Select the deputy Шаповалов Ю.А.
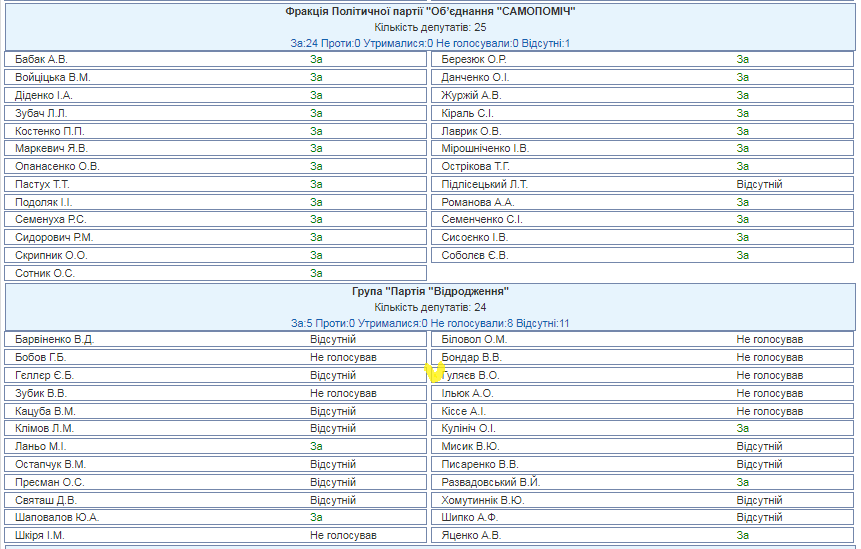 pos(57,517)
